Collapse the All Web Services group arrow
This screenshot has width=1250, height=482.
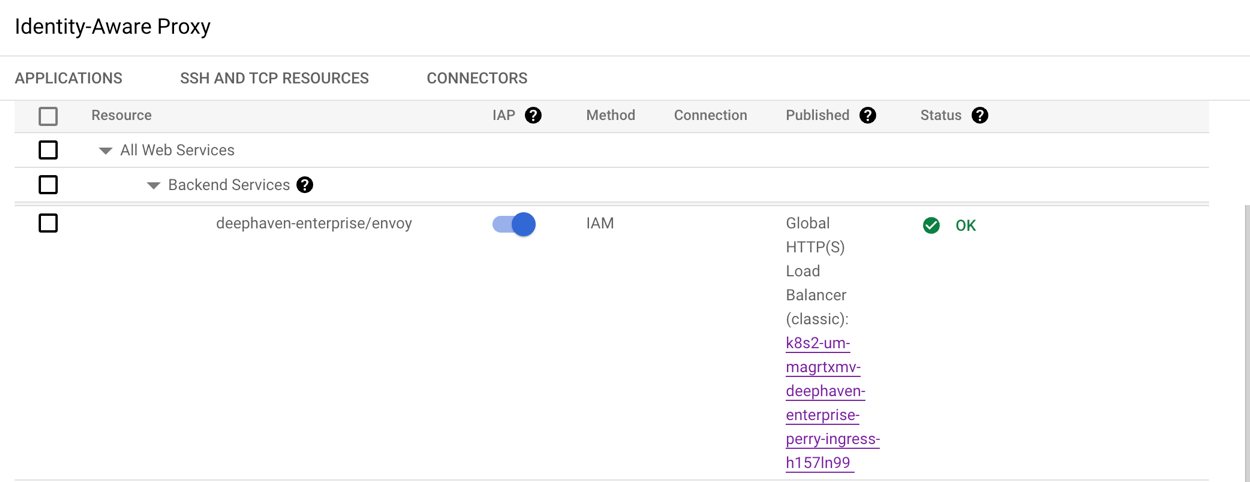click(x=105, y=151)
